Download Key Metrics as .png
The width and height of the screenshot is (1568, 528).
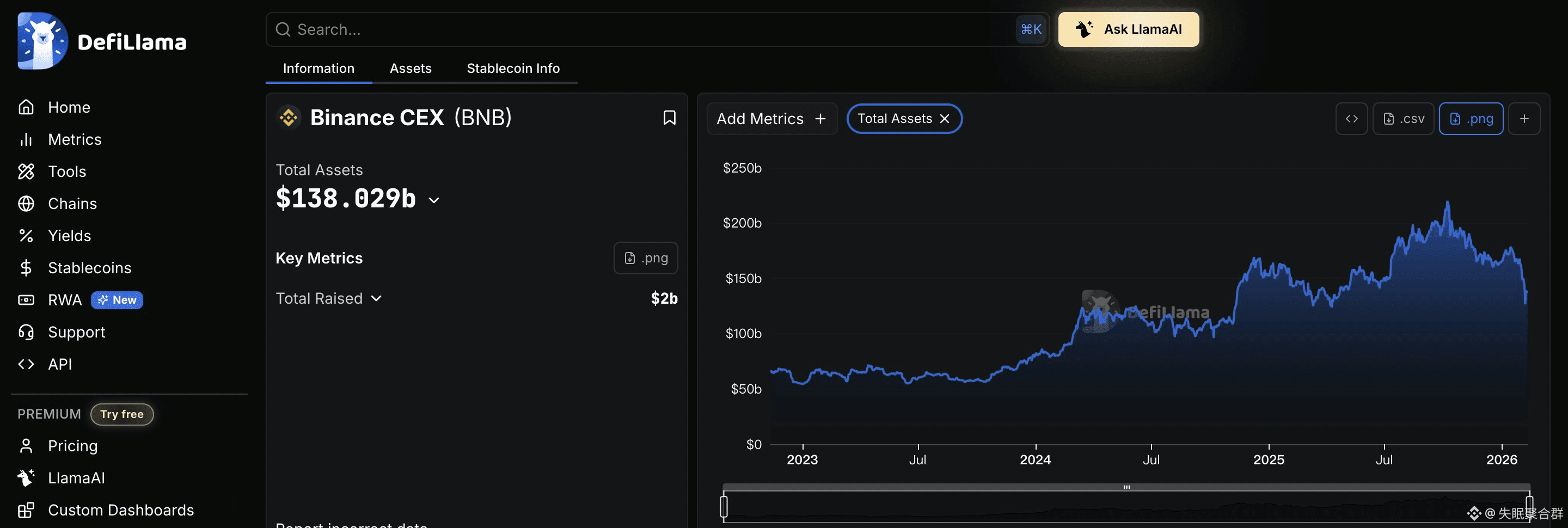click(x=646, y=258)
